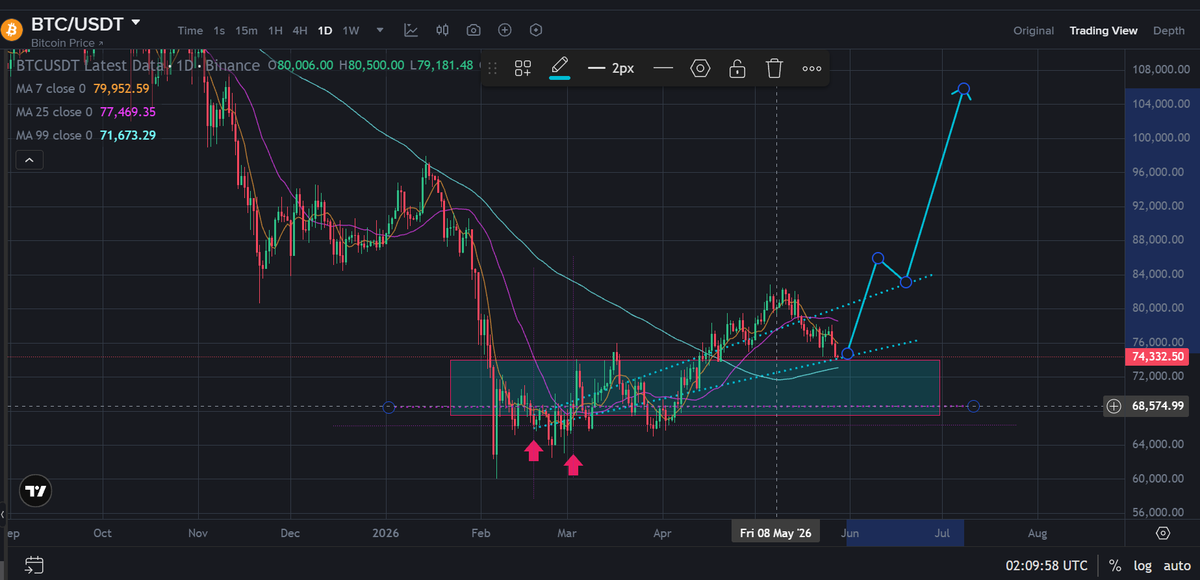Delete drawing with trash icon
This screenshot has height=580, width=1200.
coord(774,68)
